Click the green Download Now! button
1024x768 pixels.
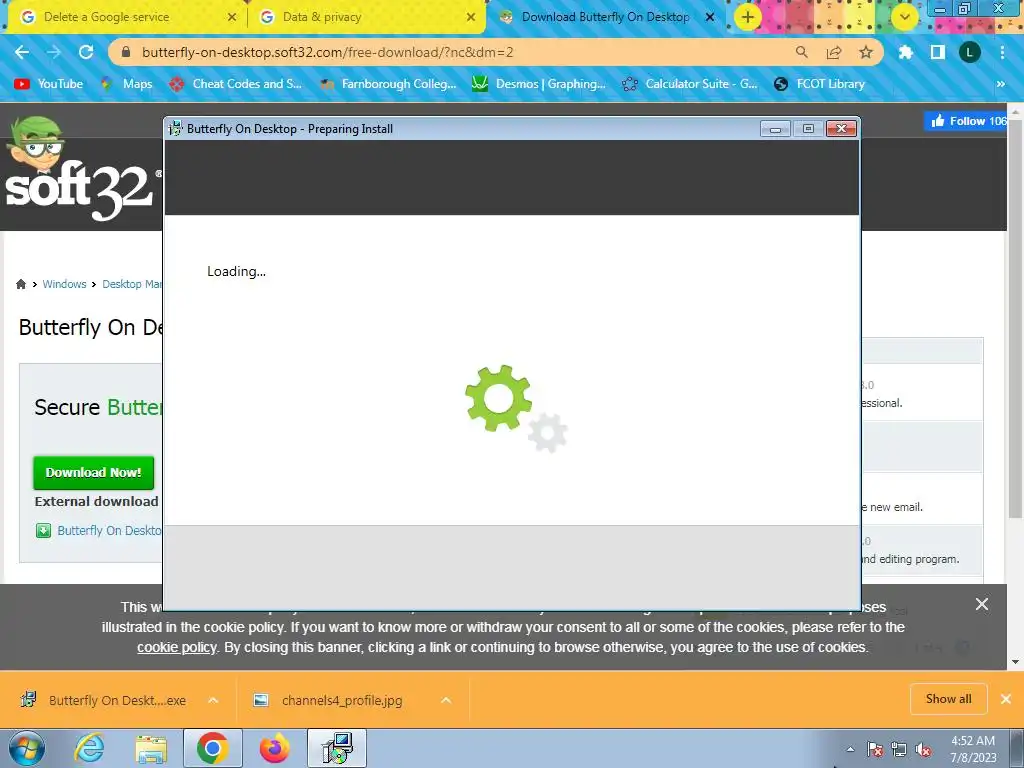[93, 472]
